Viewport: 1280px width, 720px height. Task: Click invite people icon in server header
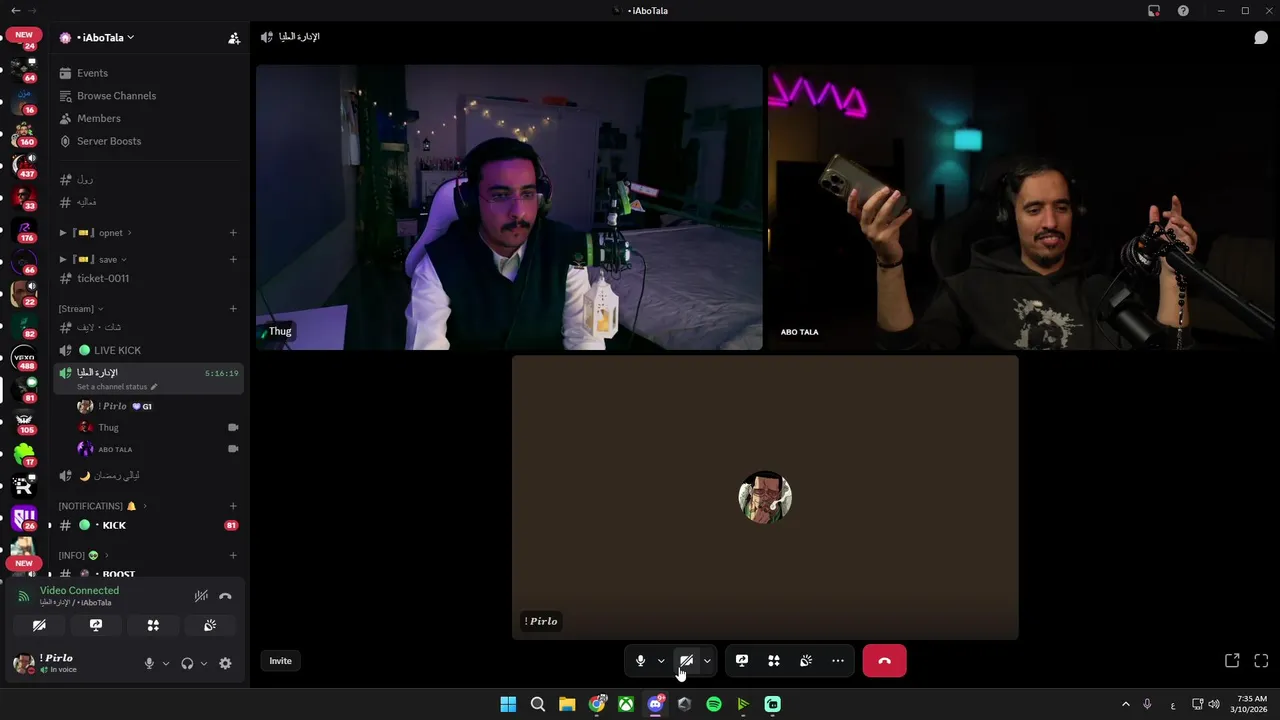point(233,38)
